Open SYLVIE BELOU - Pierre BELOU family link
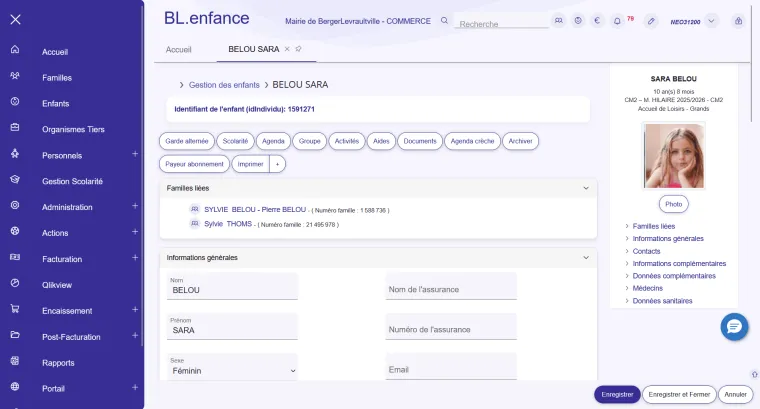Screen dimensions: 760x409 click(255, 209)
